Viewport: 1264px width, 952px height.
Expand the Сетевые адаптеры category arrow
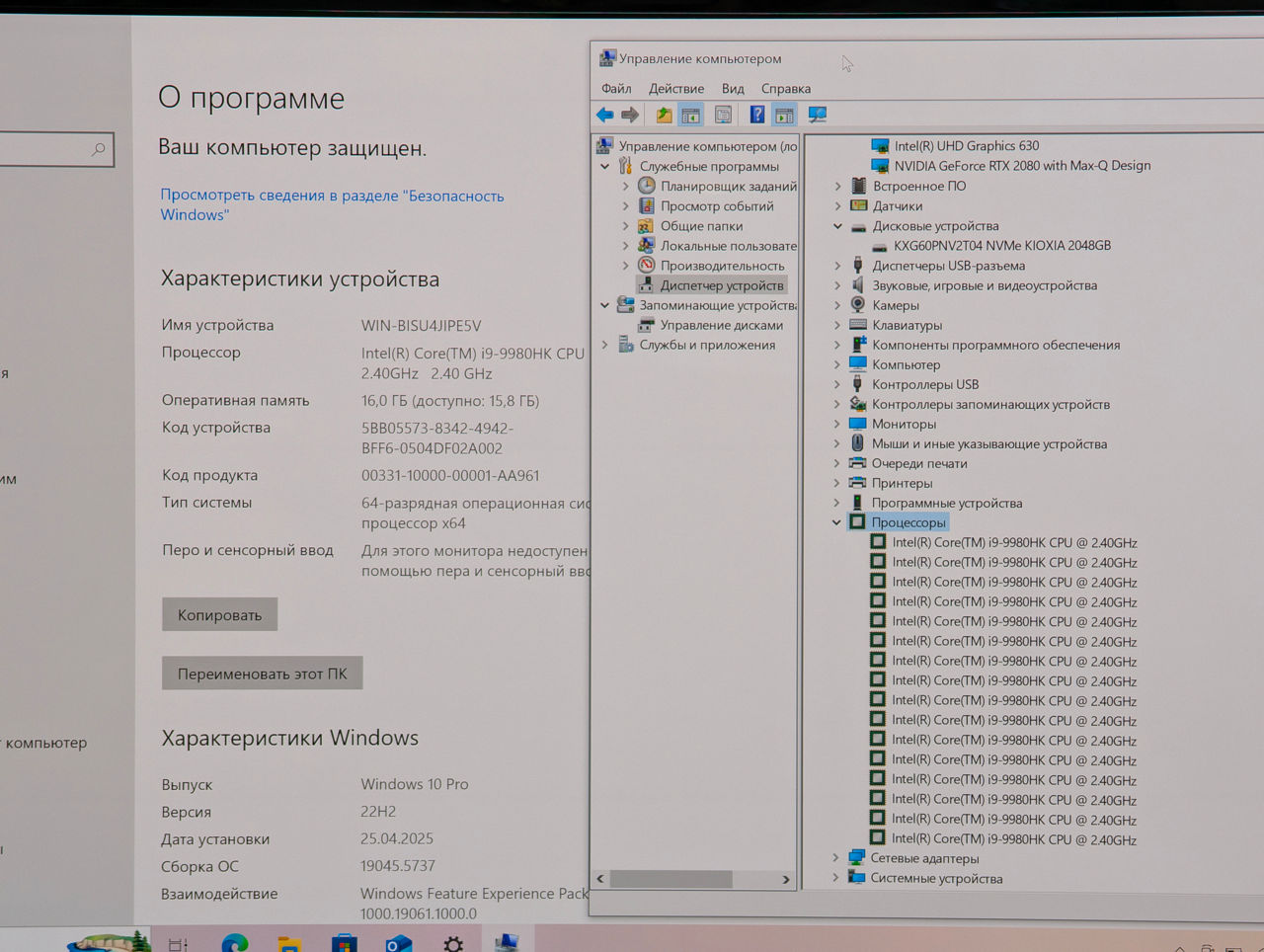point(835,858)
